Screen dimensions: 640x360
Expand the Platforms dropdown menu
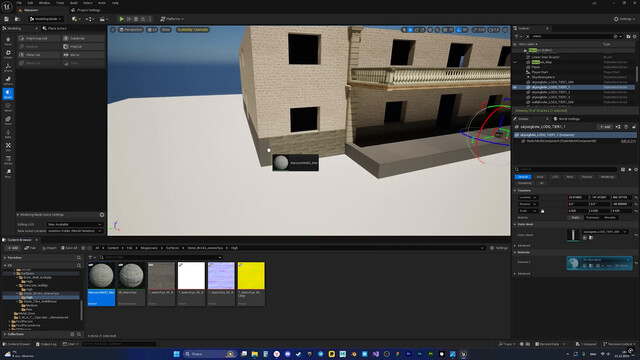[x=172, y=19]
